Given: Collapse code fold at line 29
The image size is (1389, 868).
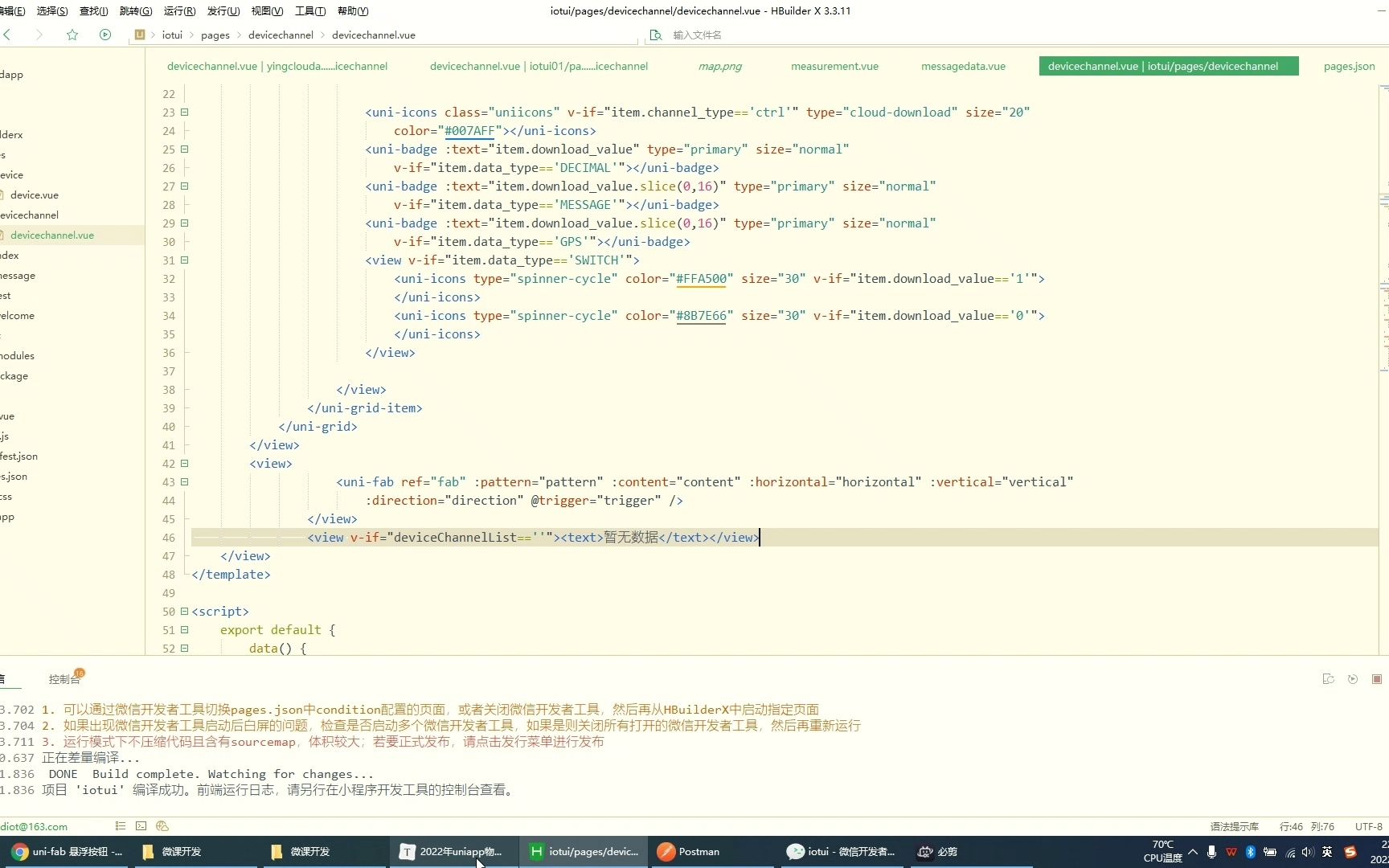Looking at the screenshot, I should [184, 223].
